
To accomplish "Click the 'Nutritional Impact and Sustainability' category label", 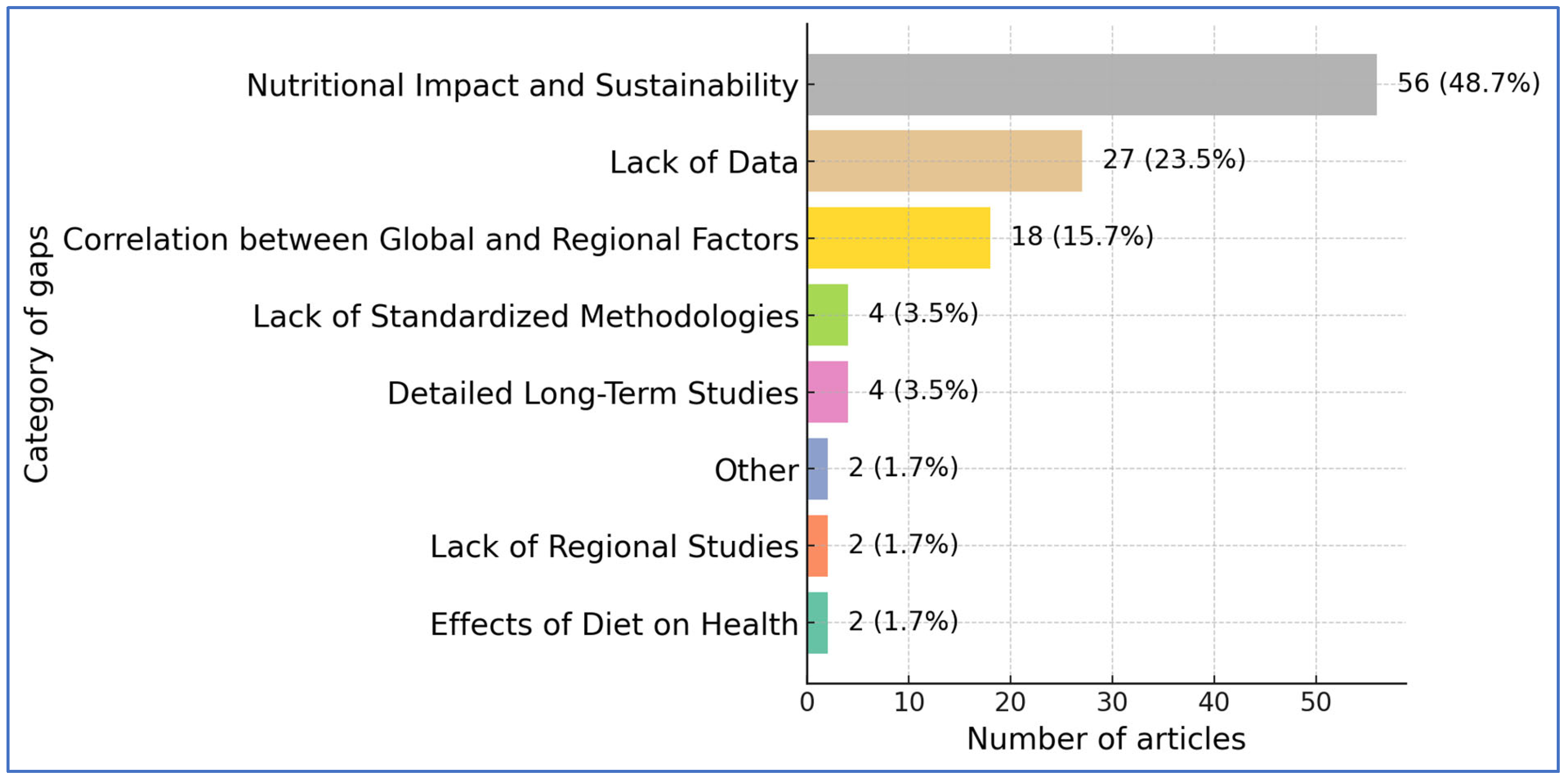I will (x=522, y=86).
